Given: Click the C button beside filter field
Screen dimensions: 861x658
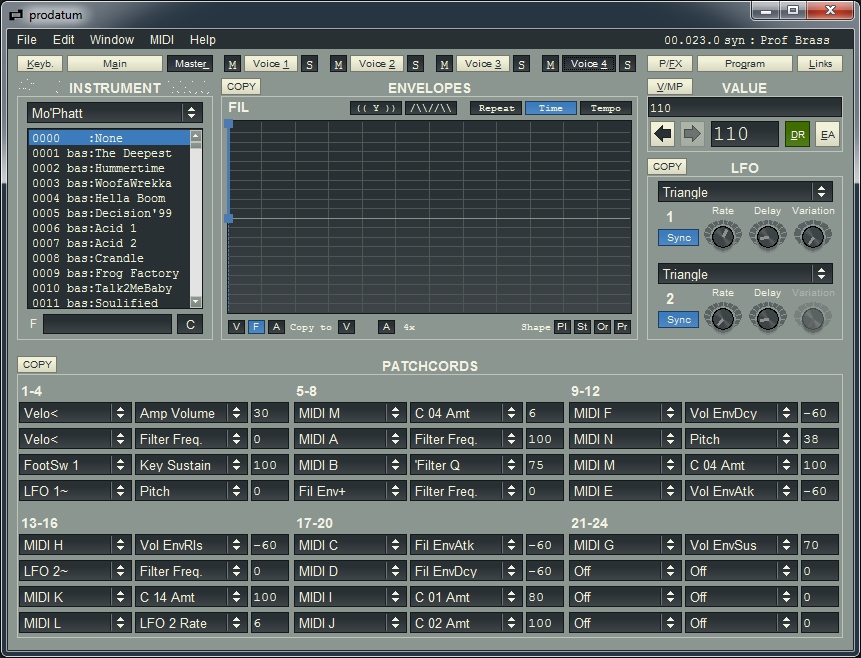Looking at the screenshot, I should click(190, 324).
